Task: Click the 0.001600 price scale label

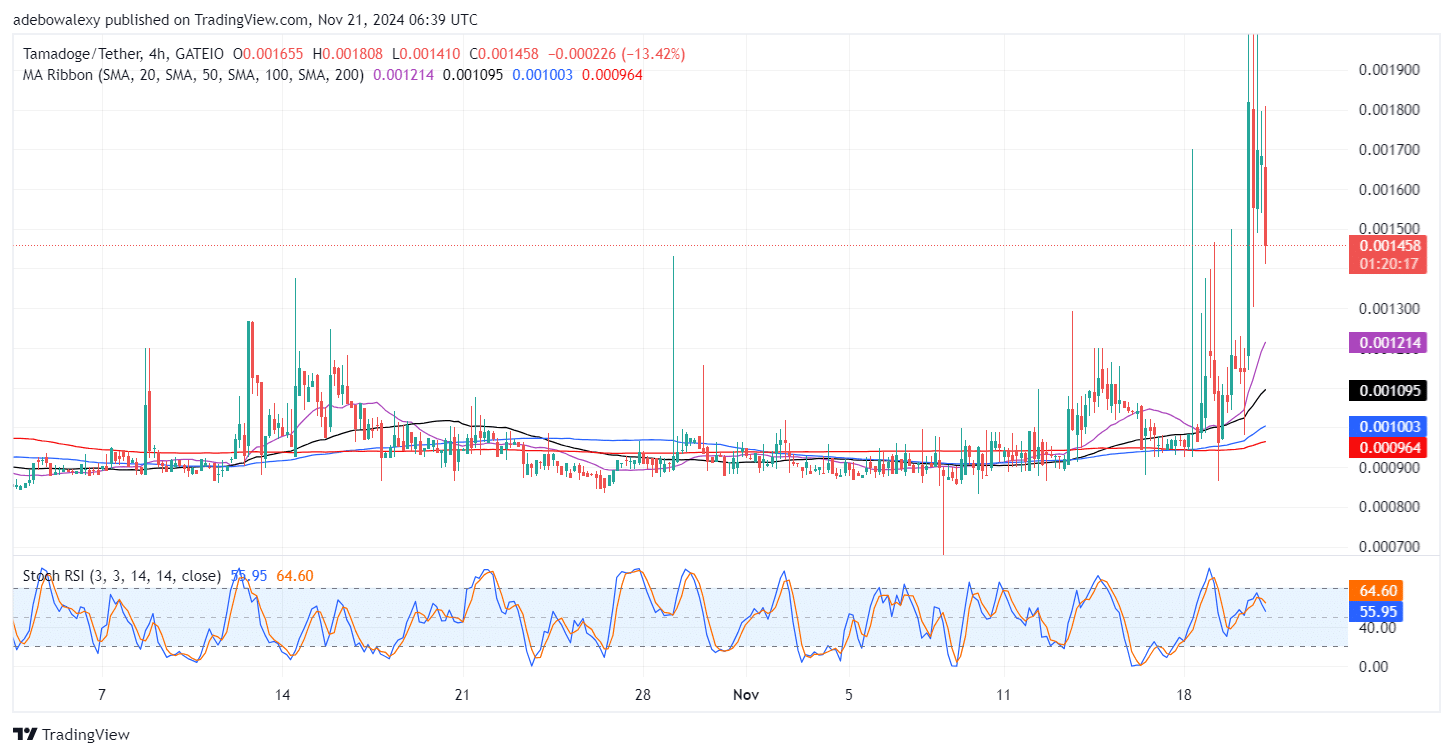Action: [x=1389, y=190]
